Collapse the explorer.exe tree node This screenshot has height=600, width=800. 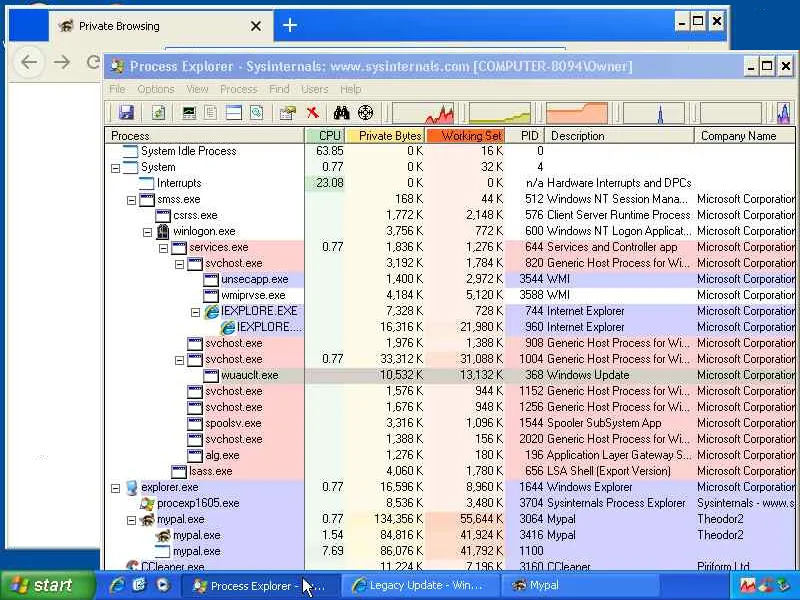coord(116,488)
